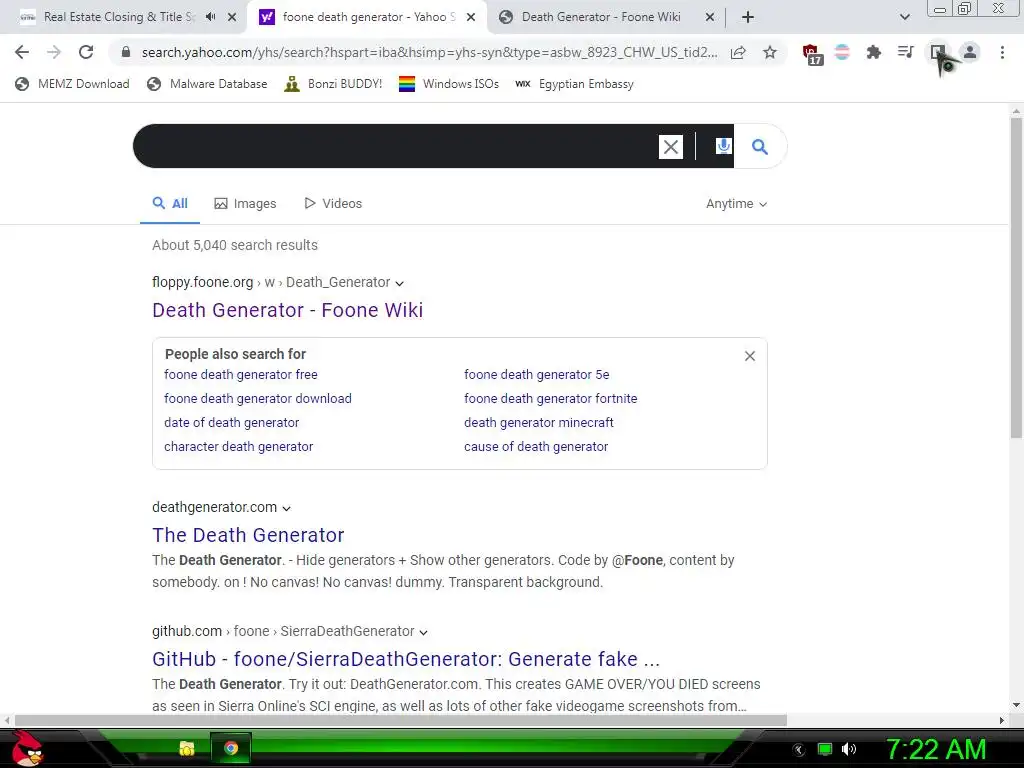Open the Extensions puzzle piece menu
Screen dimensions: 1024x768
(x=874, y=52)
